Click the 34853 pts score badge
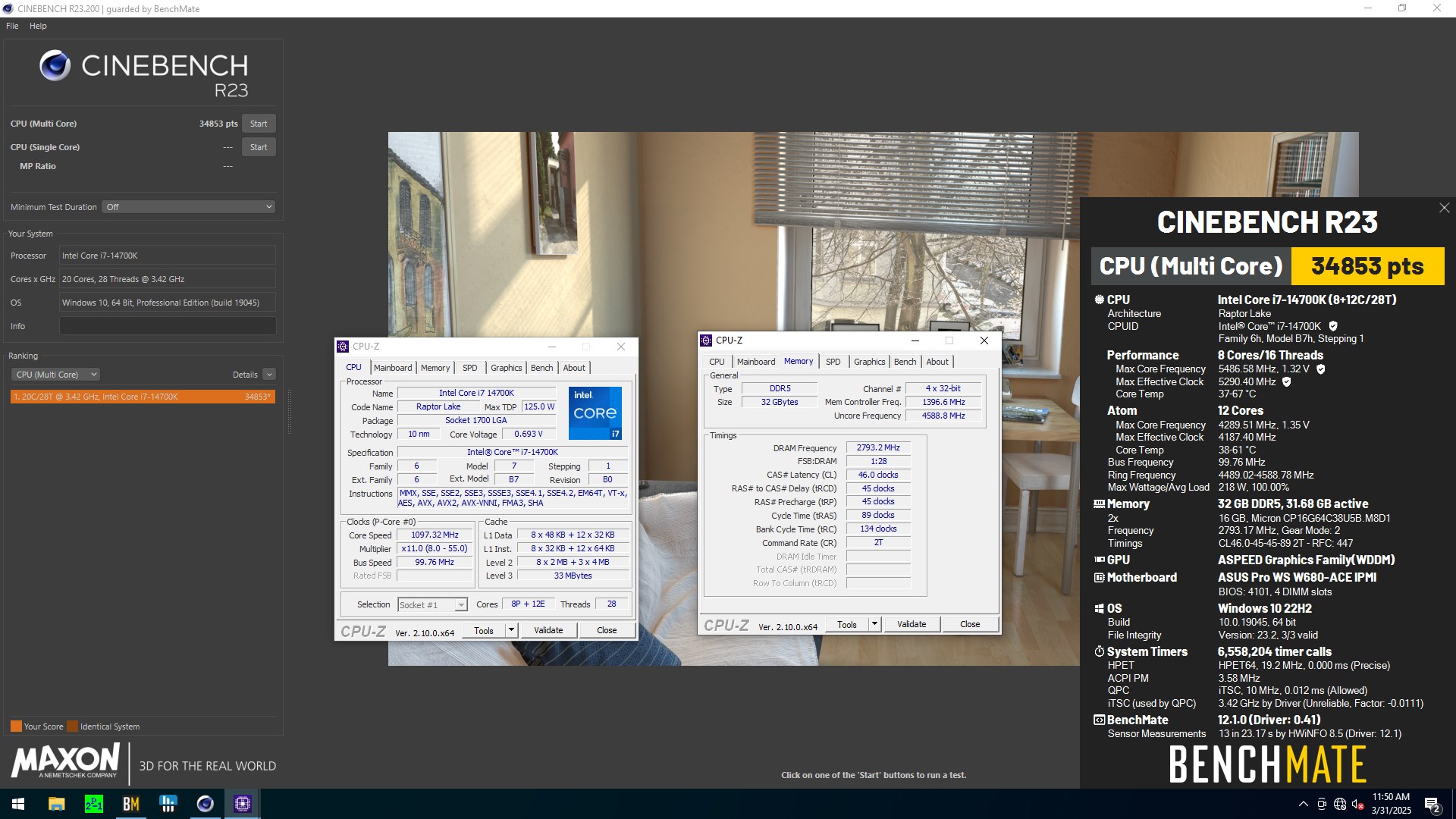1456x819 pixels. tap(1367, 266)
